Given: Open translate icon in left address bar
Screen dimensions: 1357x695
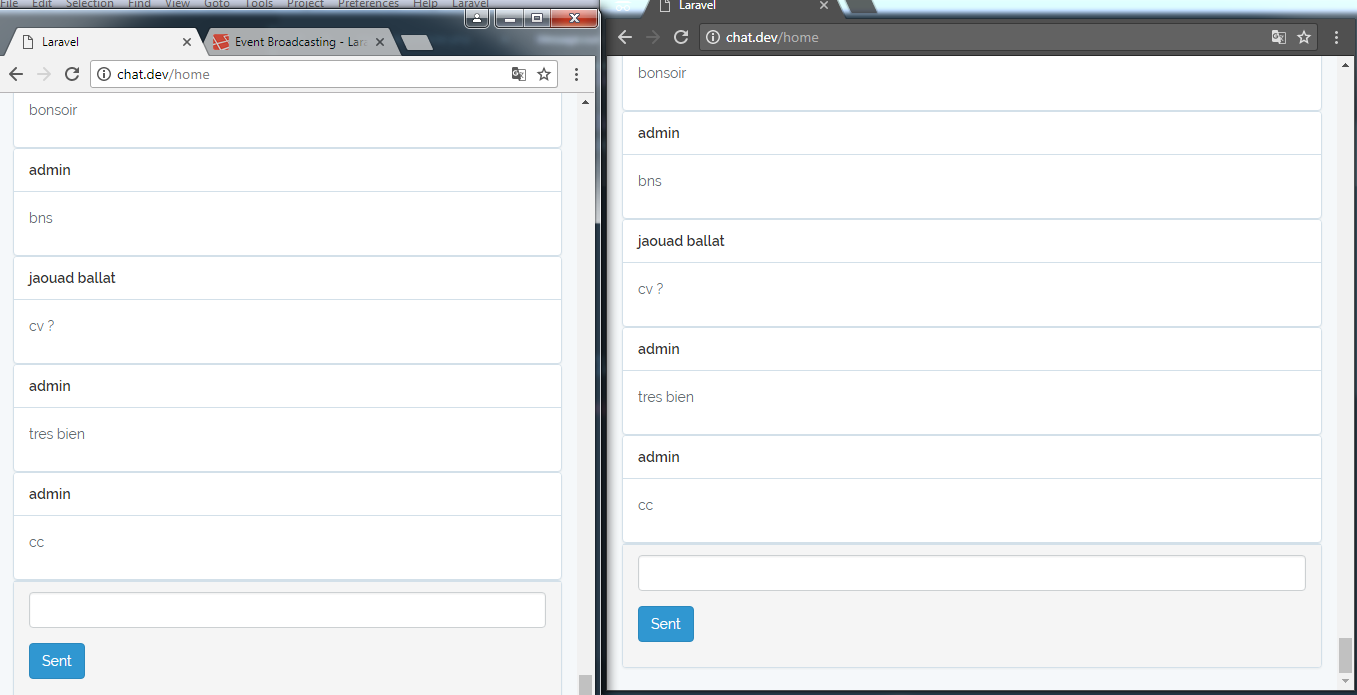Looking at the screenshot, I should 519,74.
